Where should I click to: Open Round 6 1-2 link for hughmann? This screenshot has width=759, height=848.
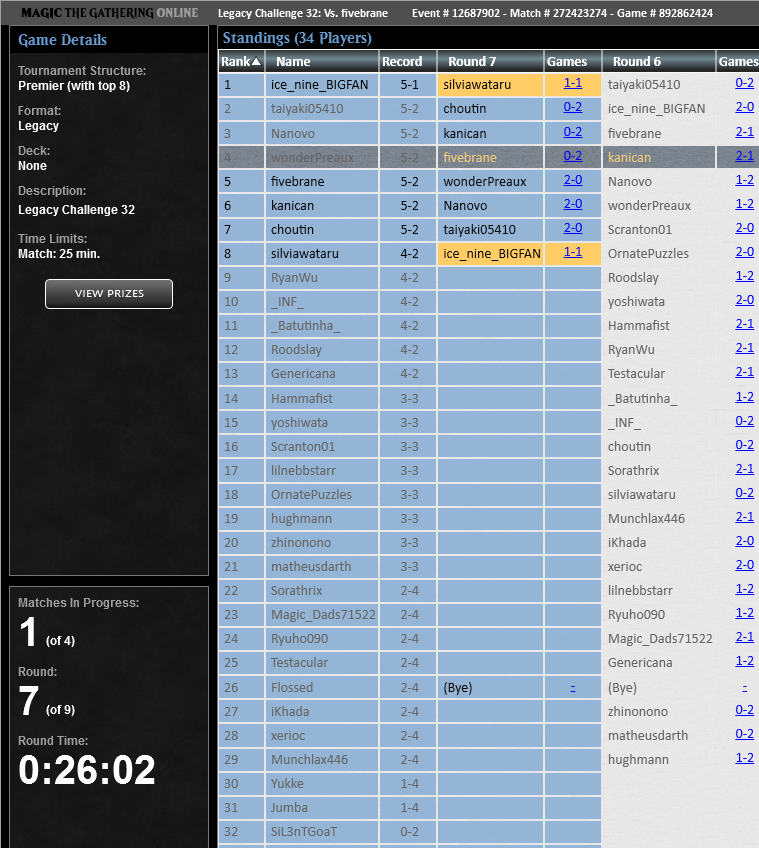pyautogui.click(x=744, y=758)
